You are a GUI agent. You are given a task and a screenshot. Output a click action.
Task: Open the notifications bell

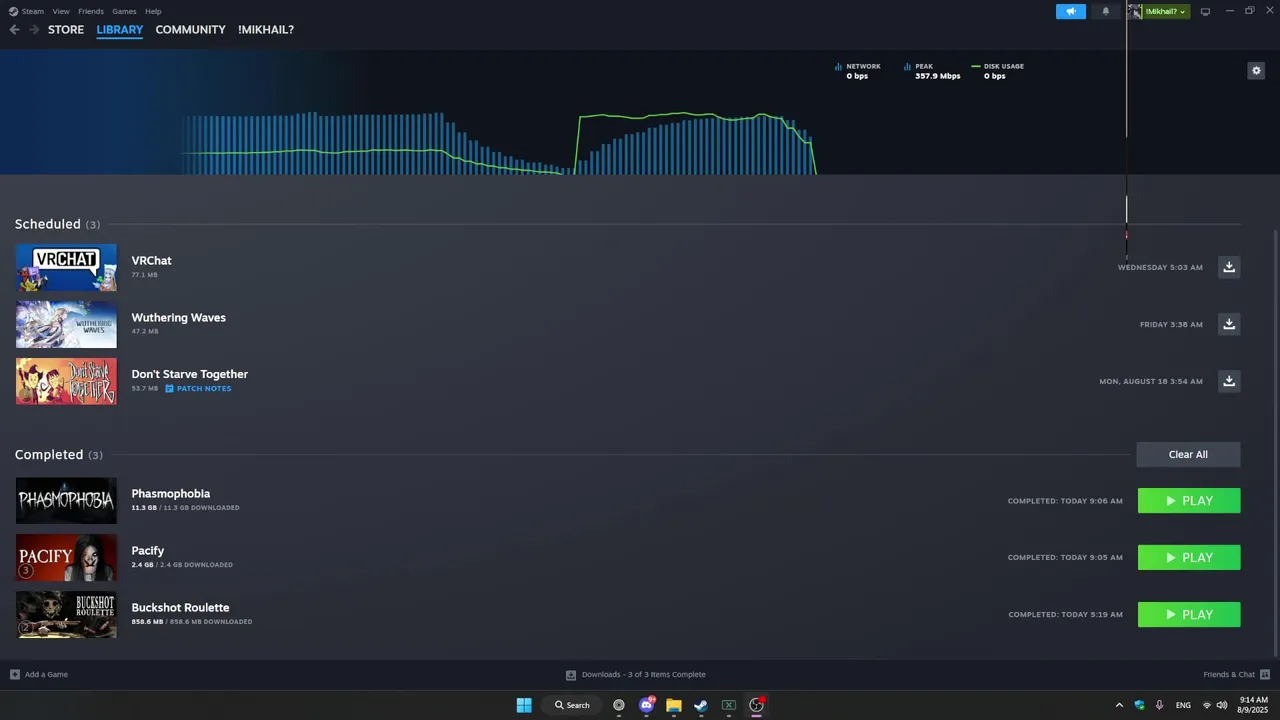pos(1105,11)
